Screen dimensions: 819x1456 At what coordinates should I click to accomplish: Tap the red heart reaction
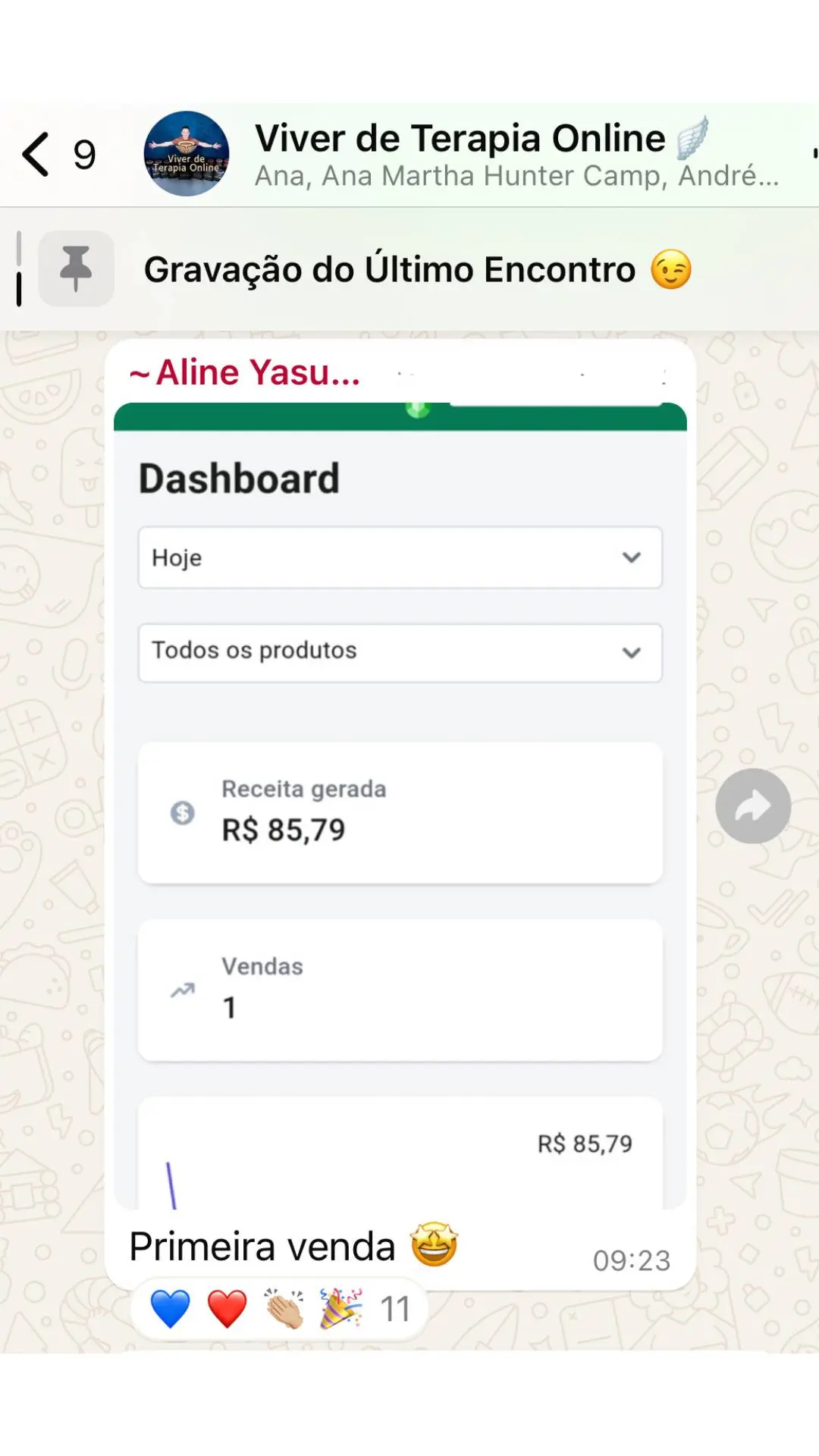[x=227, y=1309]
